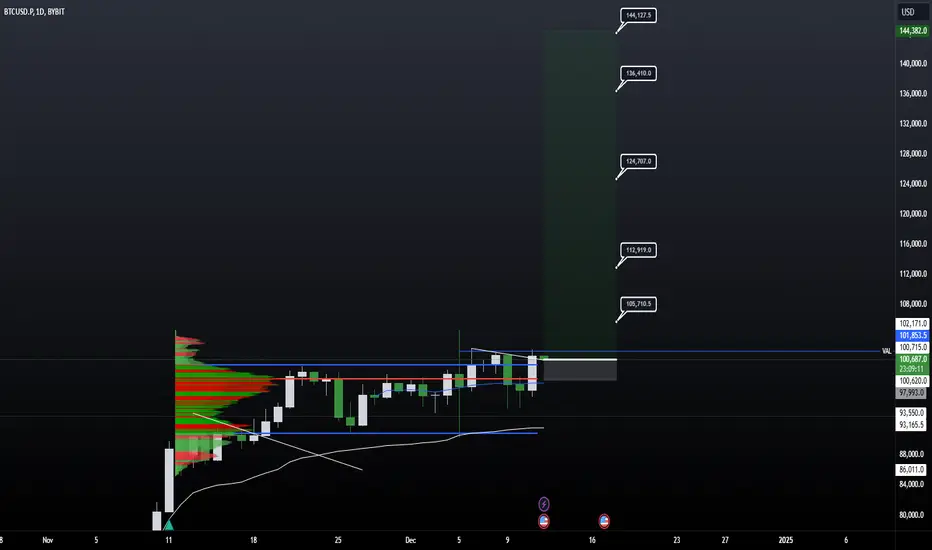Click the 100,620.0 price tag
This screenshot has width=932, height=550.
pyautogui.click(x=912, y=381)
